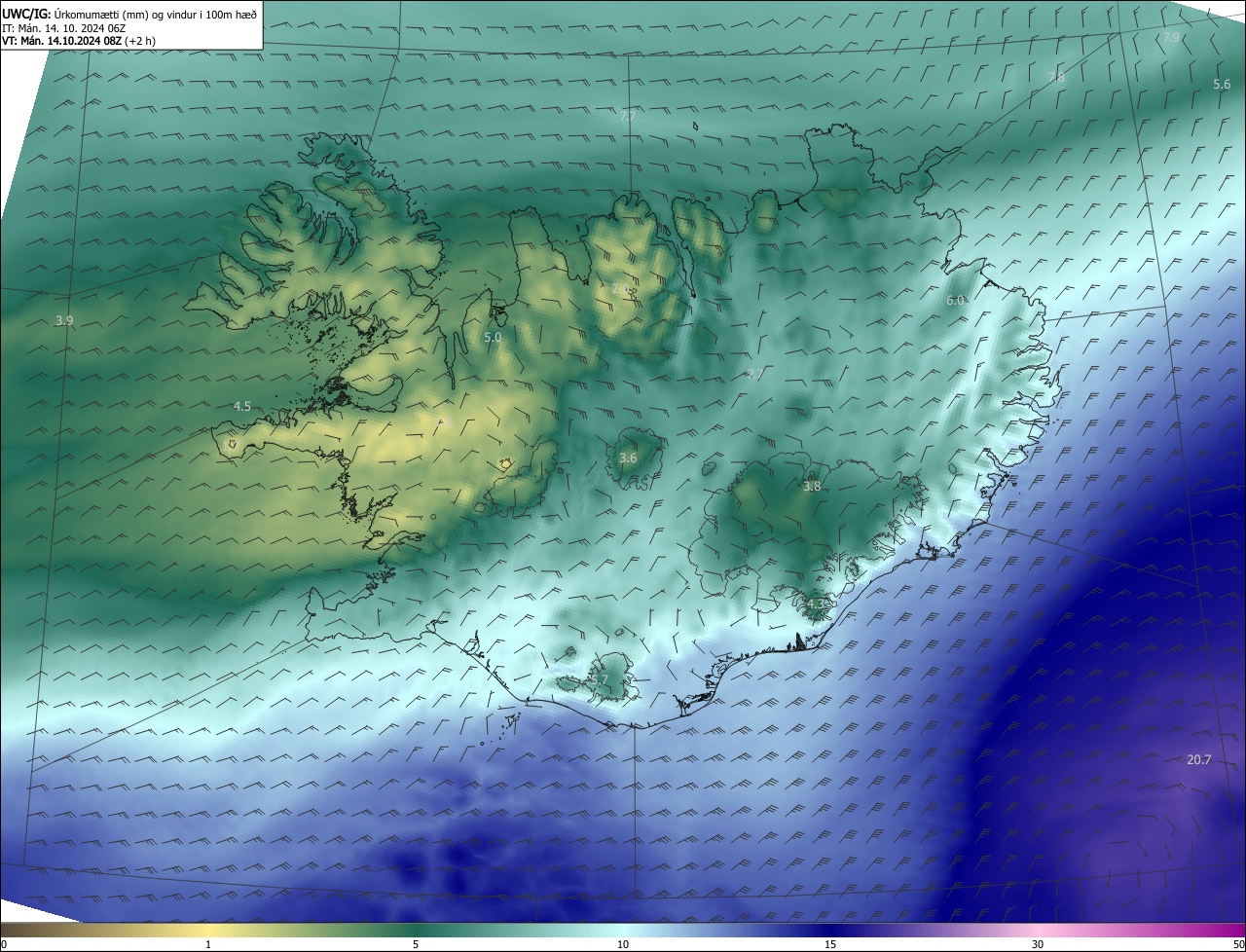The image size is (1246, 952).
Task: Click the 3.8 value on Vatnajökull glacier
Action: [812, 486]
